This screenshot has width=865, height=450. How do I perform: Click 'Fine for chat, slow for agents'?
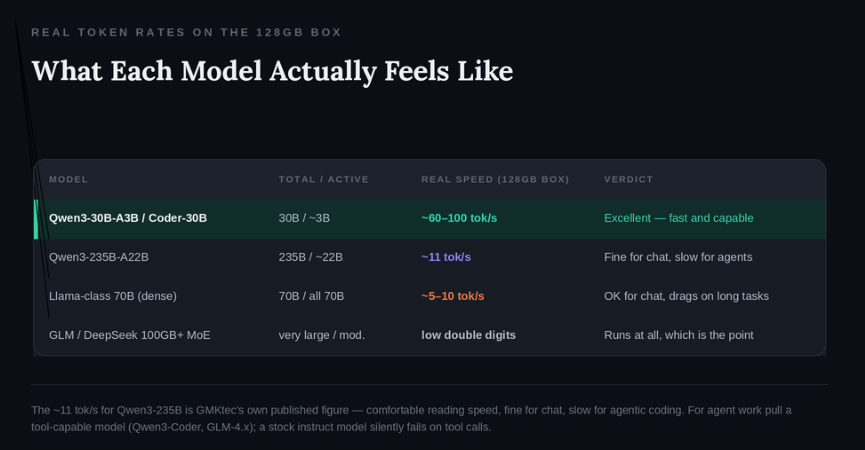pos(678,257)
